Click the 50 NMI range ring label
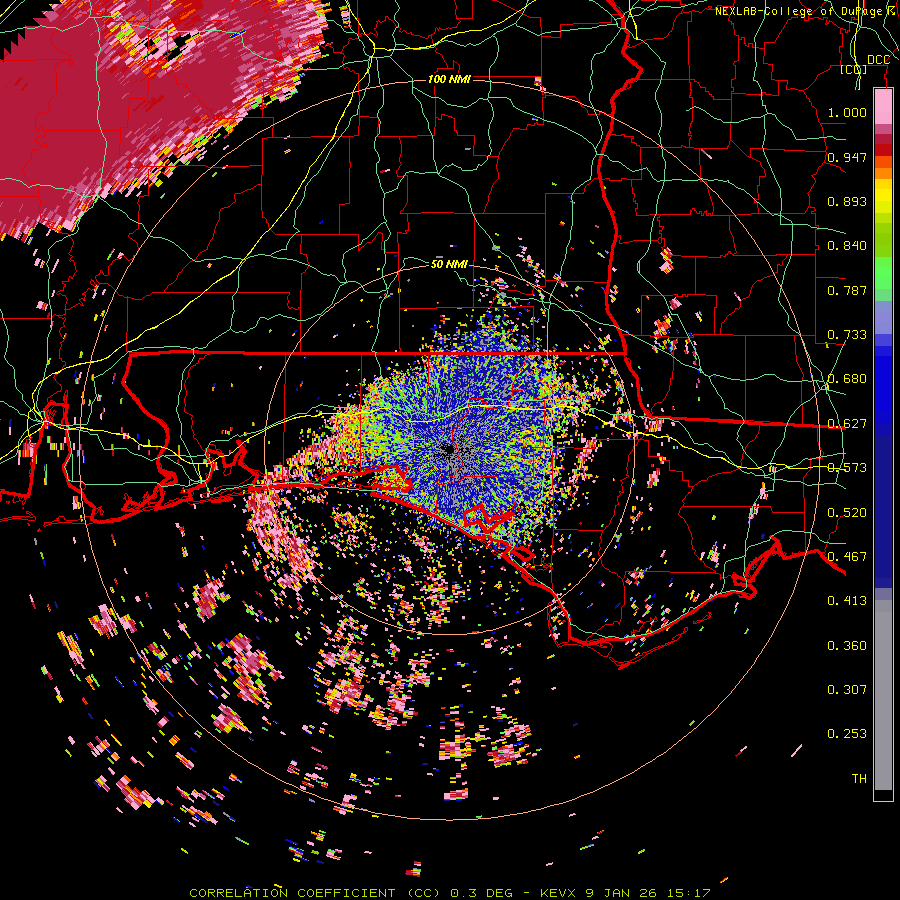The image size is (900, 900). [x=449, y=264]
